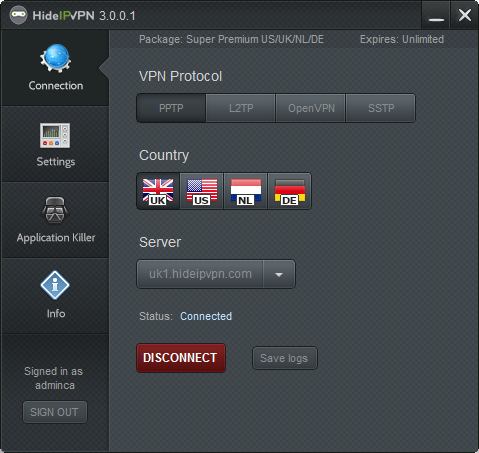
Task: Select the DE flag country
Action: 290,191
